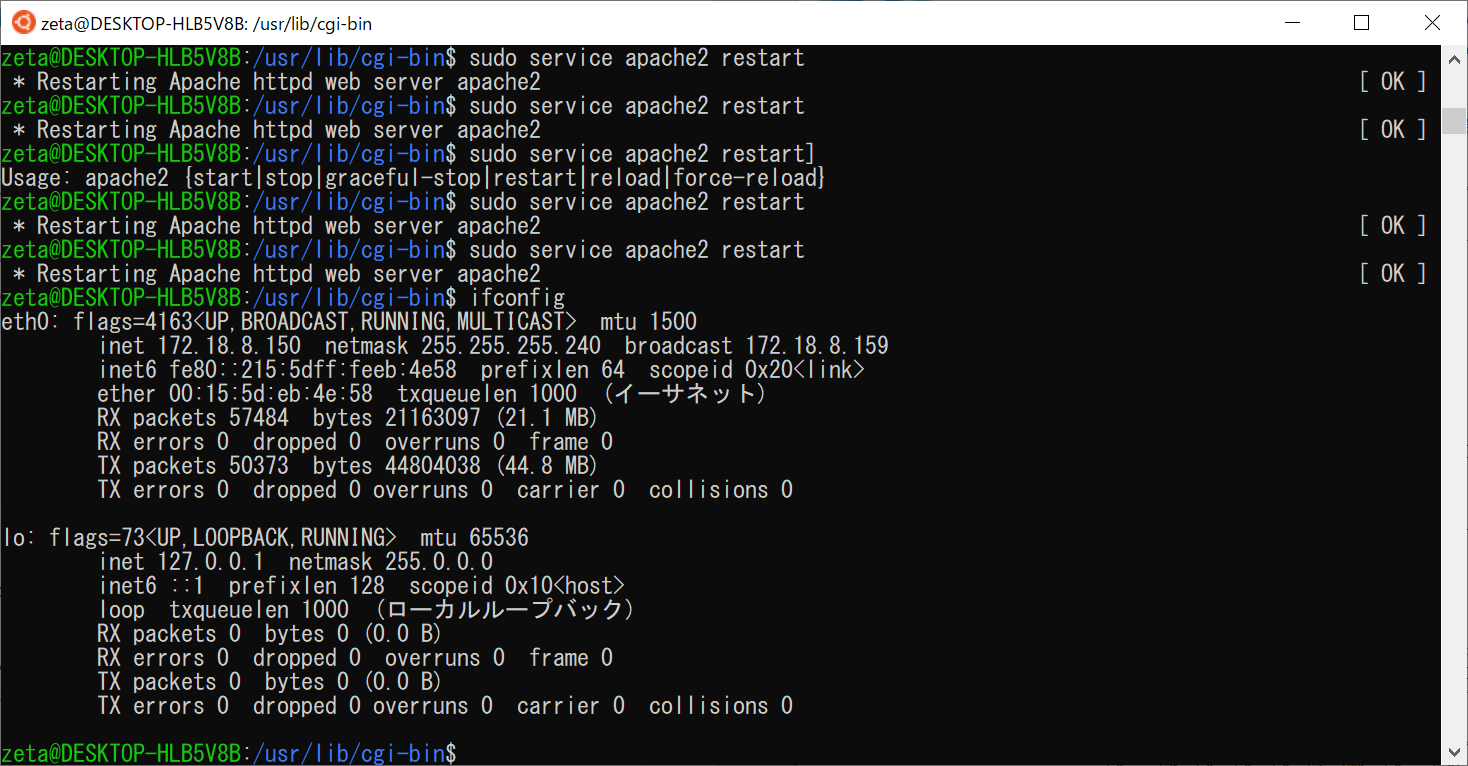
Task: Click the empty scrollbar track below the thumb
Action: coord(1455,450)
